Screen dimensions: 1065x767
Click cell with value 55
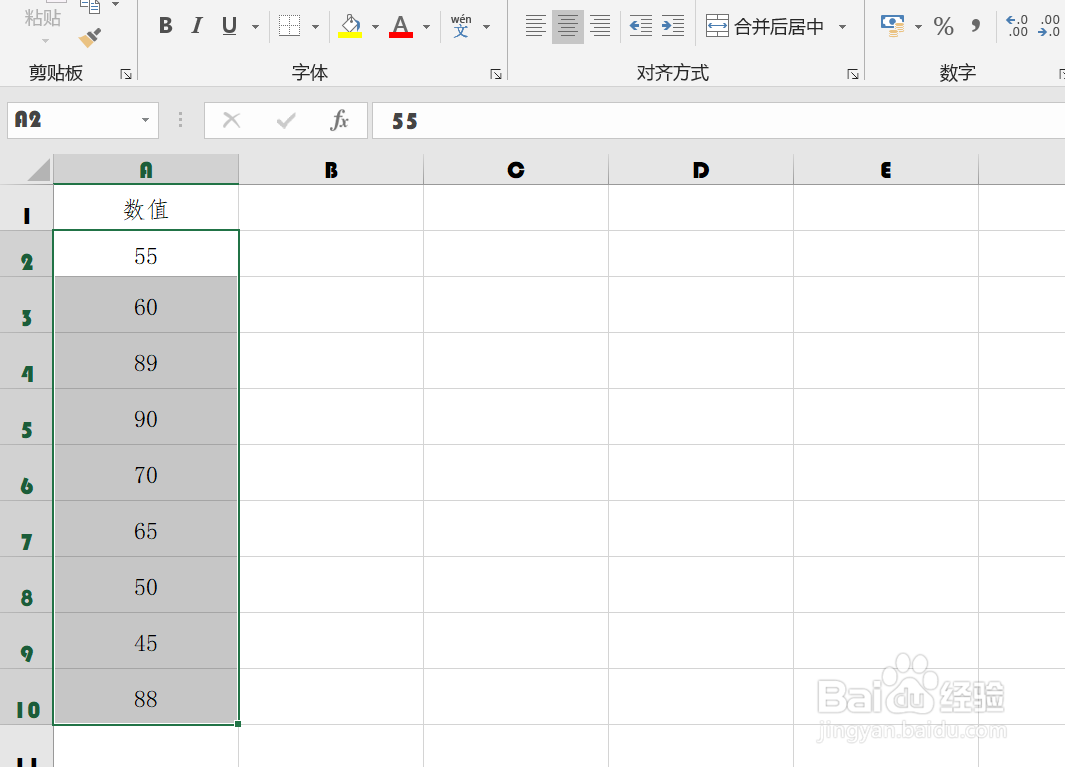(x=146, y=253)
